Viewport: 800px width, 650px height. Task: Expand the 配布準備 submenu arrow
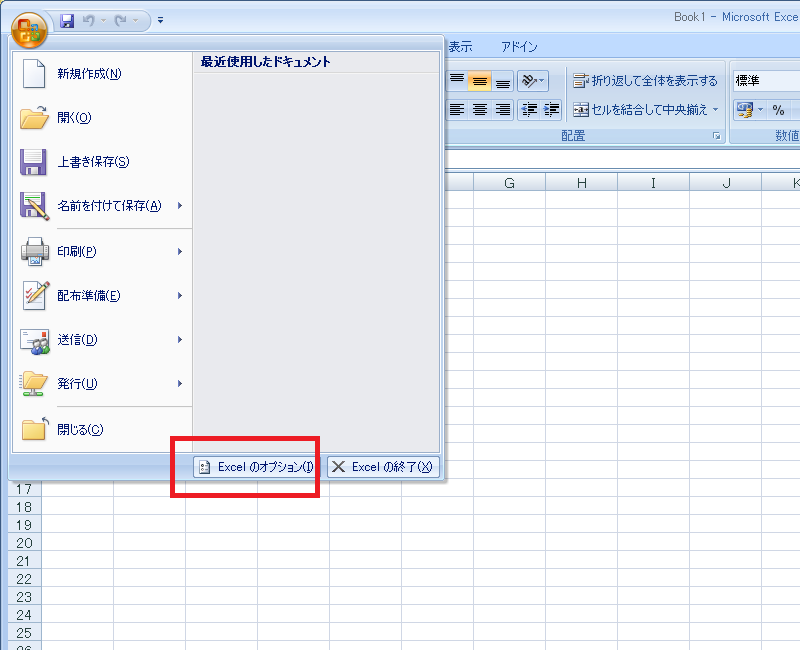pyautogui.click(x=180, y=295)
